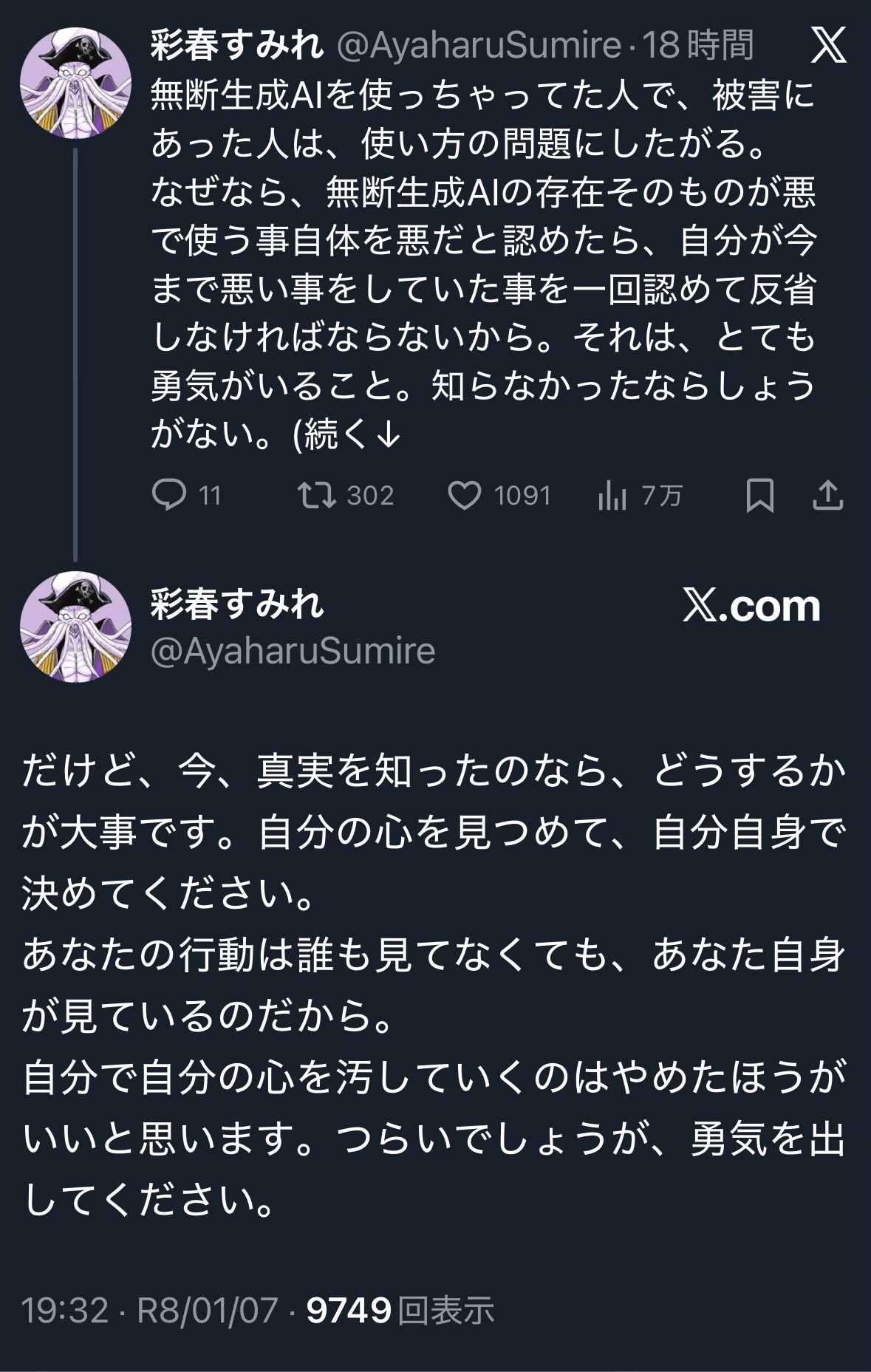871x1372 pixels.
Task: Open the first post's profile avatar
Action: pos(75,83)
